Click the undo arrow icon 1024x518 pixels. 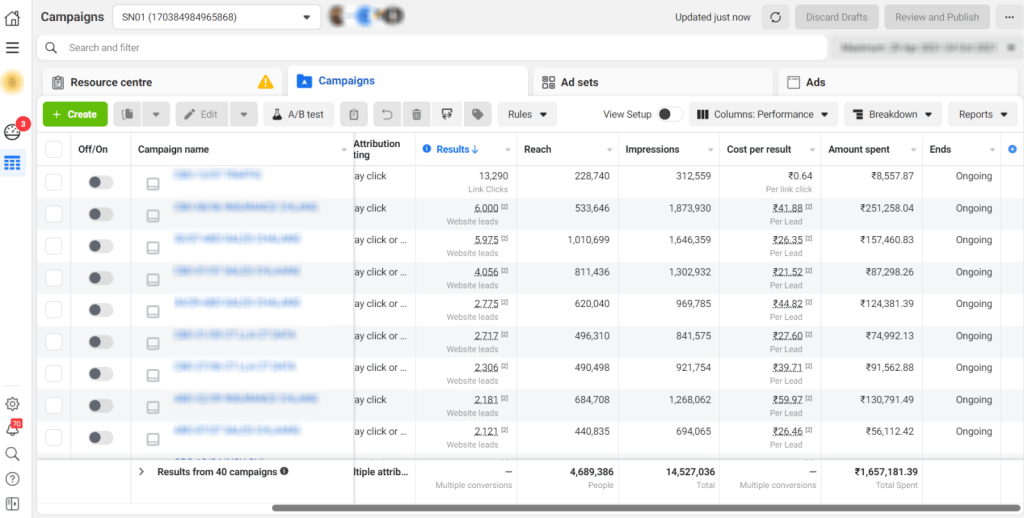tap(386, 114)
